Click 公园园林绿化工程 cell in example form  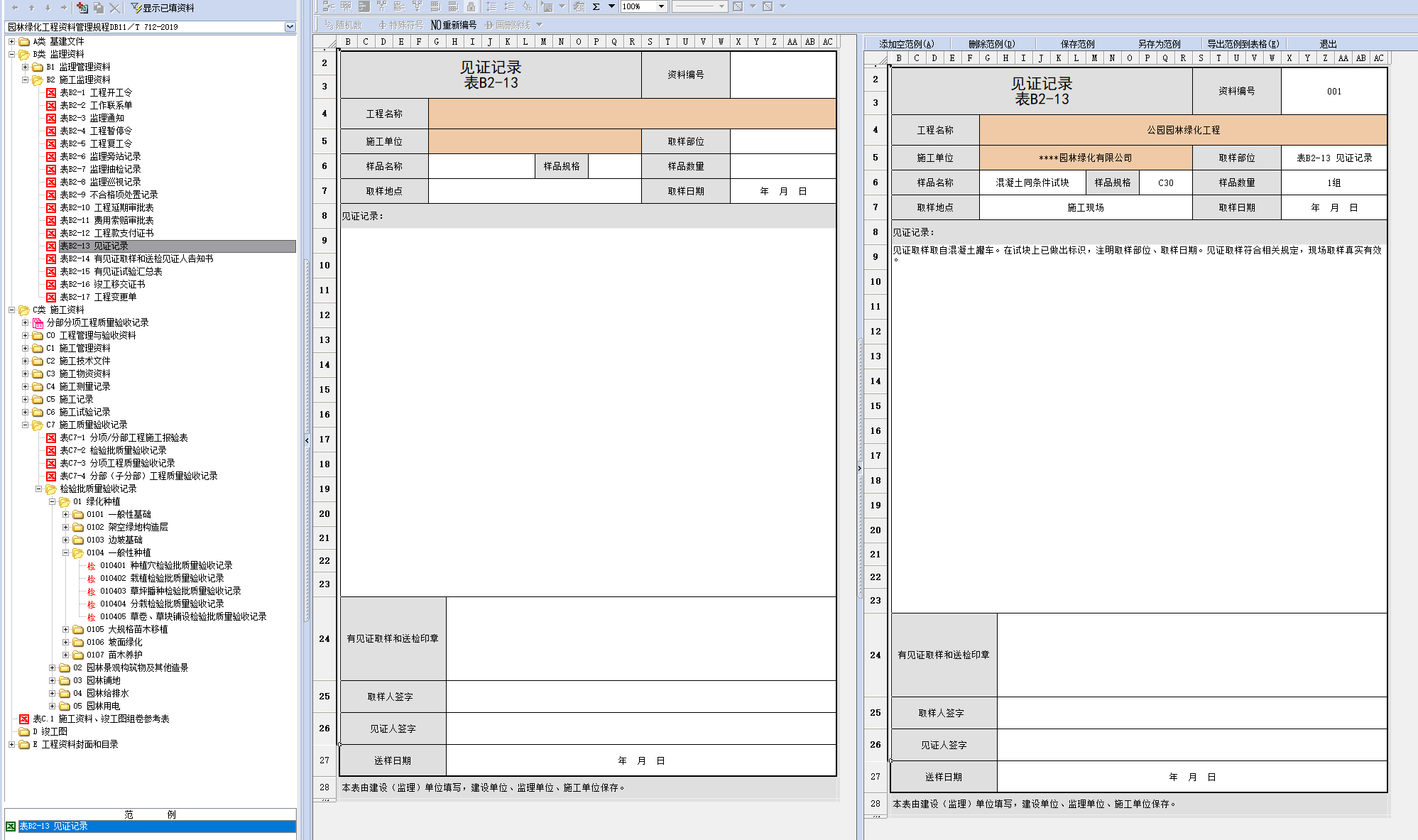[x=1183, y=130]
